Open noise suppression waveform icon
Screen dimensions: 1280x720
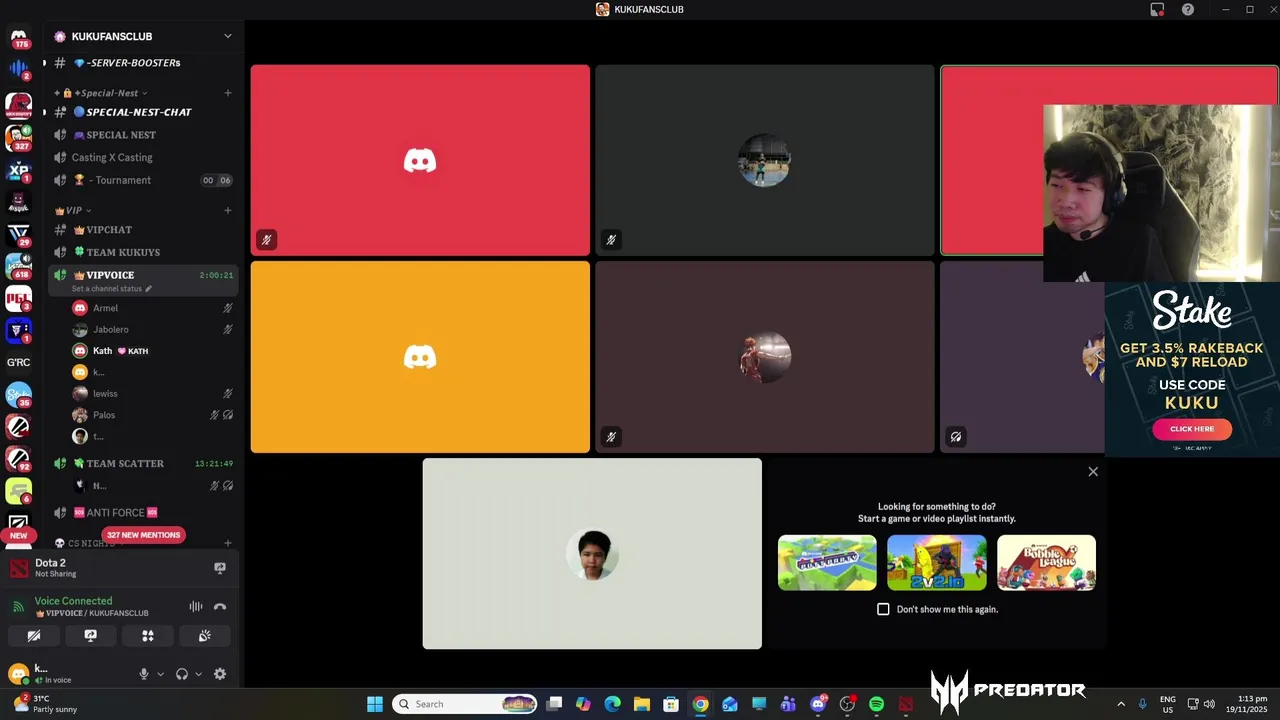[196, 606]
